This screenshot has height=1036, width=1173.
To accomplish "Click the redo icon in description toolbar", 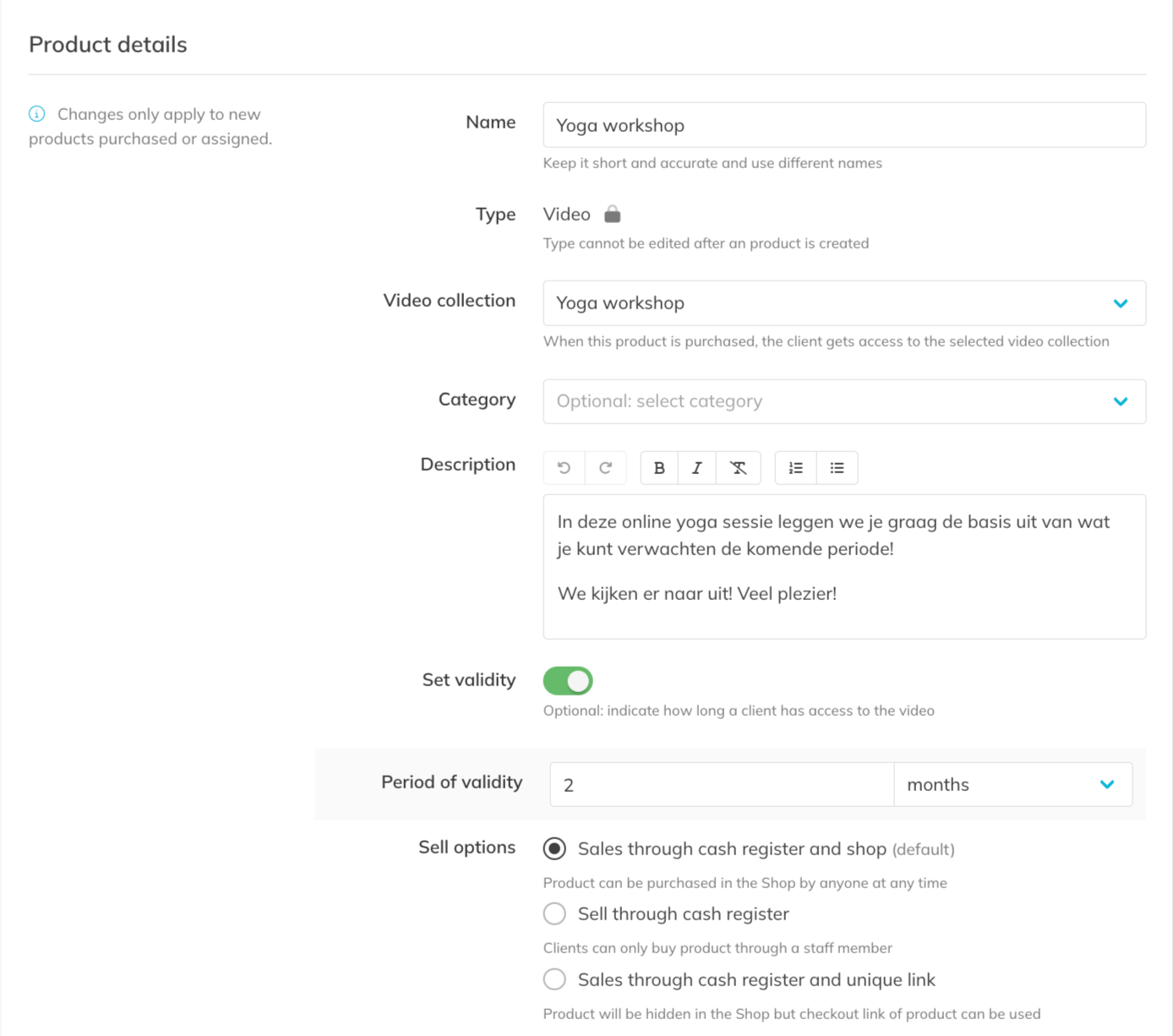I will tap(605, 468).
